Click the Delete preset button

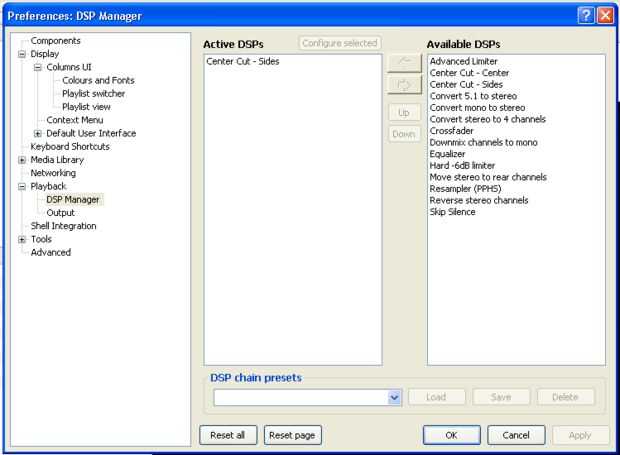tap(565, 397)
